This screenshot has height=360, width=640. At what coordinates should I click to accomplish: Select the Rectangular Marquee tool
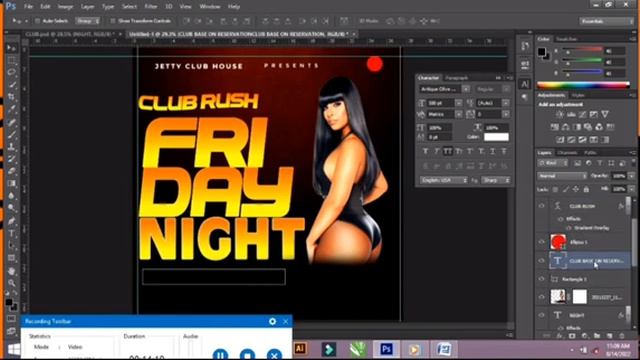click(x=11, y=60)
